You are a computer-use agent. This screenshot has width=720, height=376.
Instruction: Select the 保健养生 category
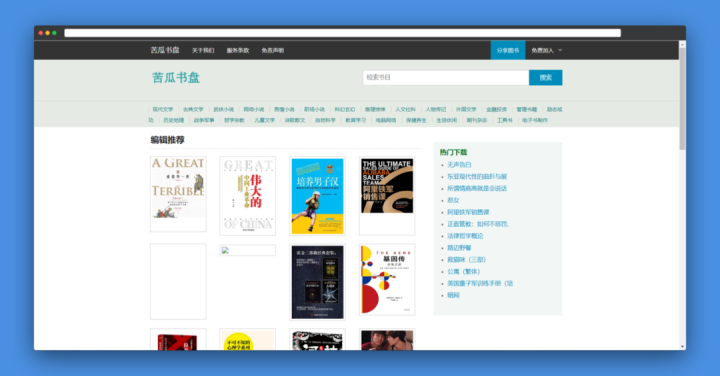416,120
